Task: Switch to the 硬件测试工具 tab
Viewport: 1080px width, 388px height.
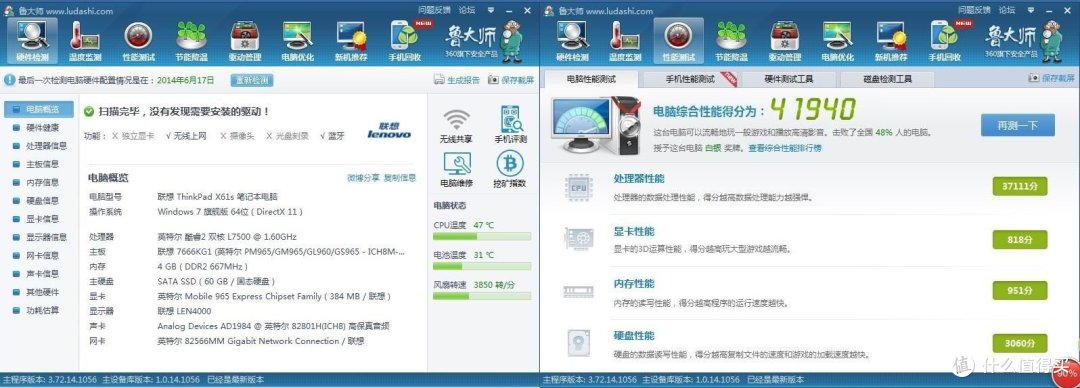Action: 789,79
